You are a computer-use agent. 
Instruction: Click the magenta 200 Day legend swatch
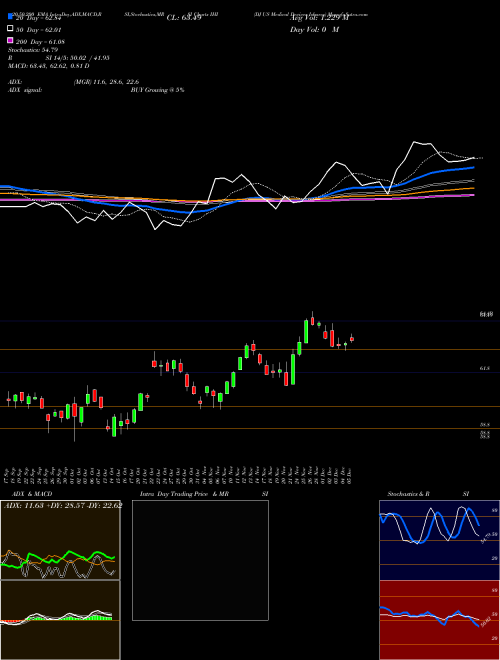(10, 40)
